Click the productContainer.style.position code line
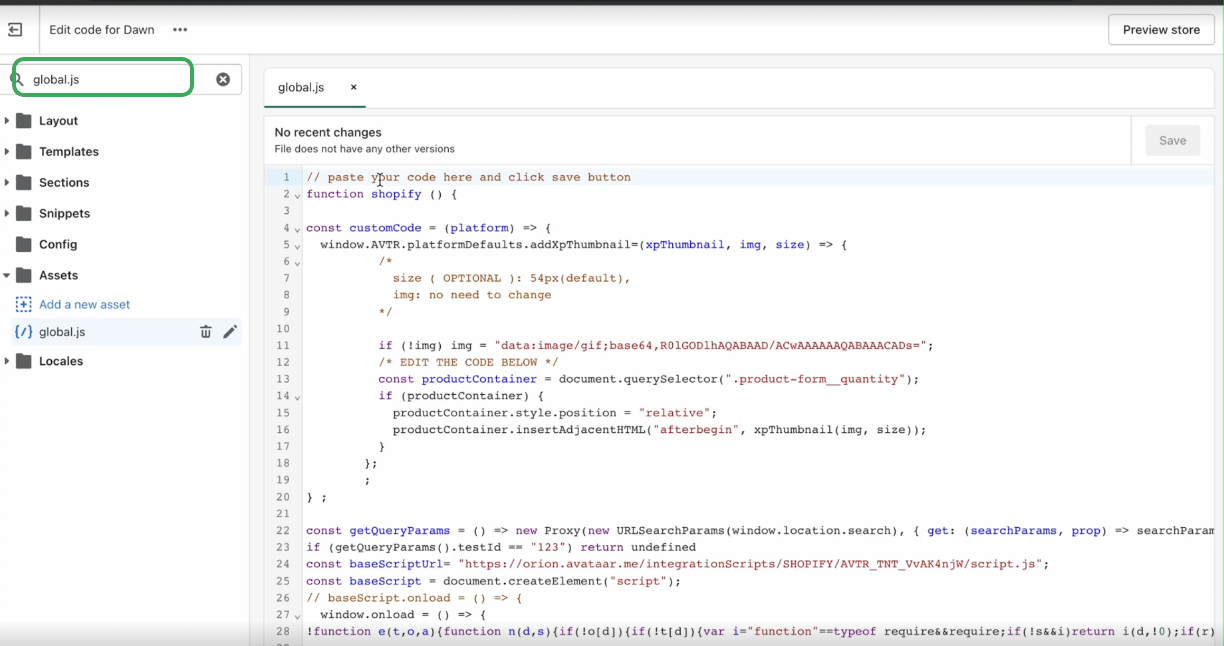1224x646 pixels. click(x=555, y=413)
